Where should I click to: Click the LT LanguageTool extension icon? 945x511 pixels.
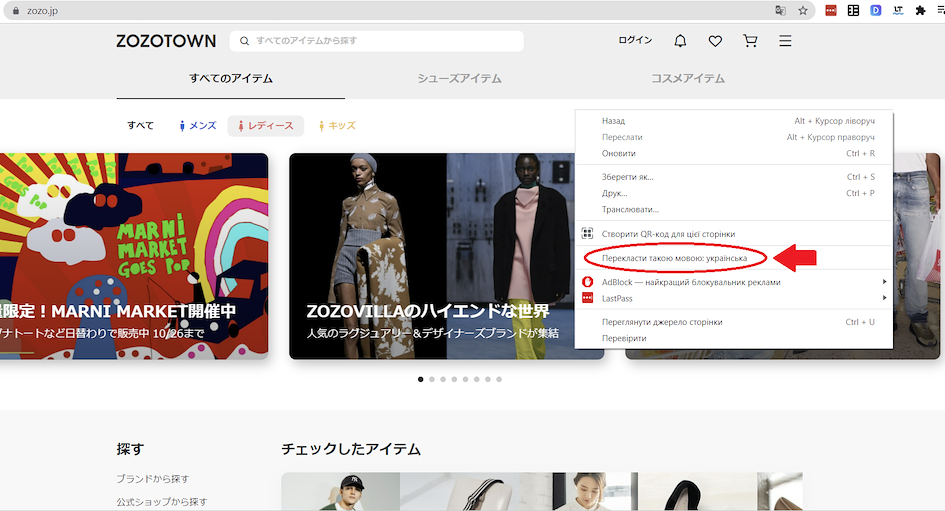(898, 10)
